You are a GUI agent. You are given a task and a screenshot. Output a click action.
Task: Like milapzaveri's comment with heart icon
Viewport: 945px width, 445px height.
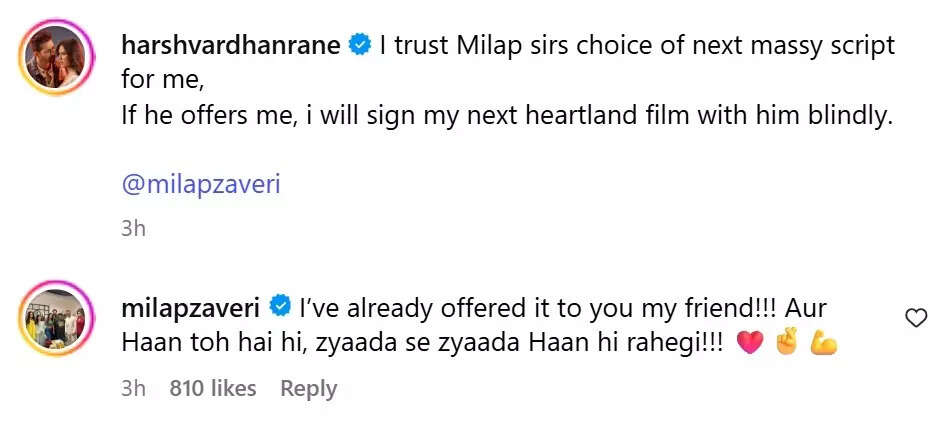[x=914, y=318]
